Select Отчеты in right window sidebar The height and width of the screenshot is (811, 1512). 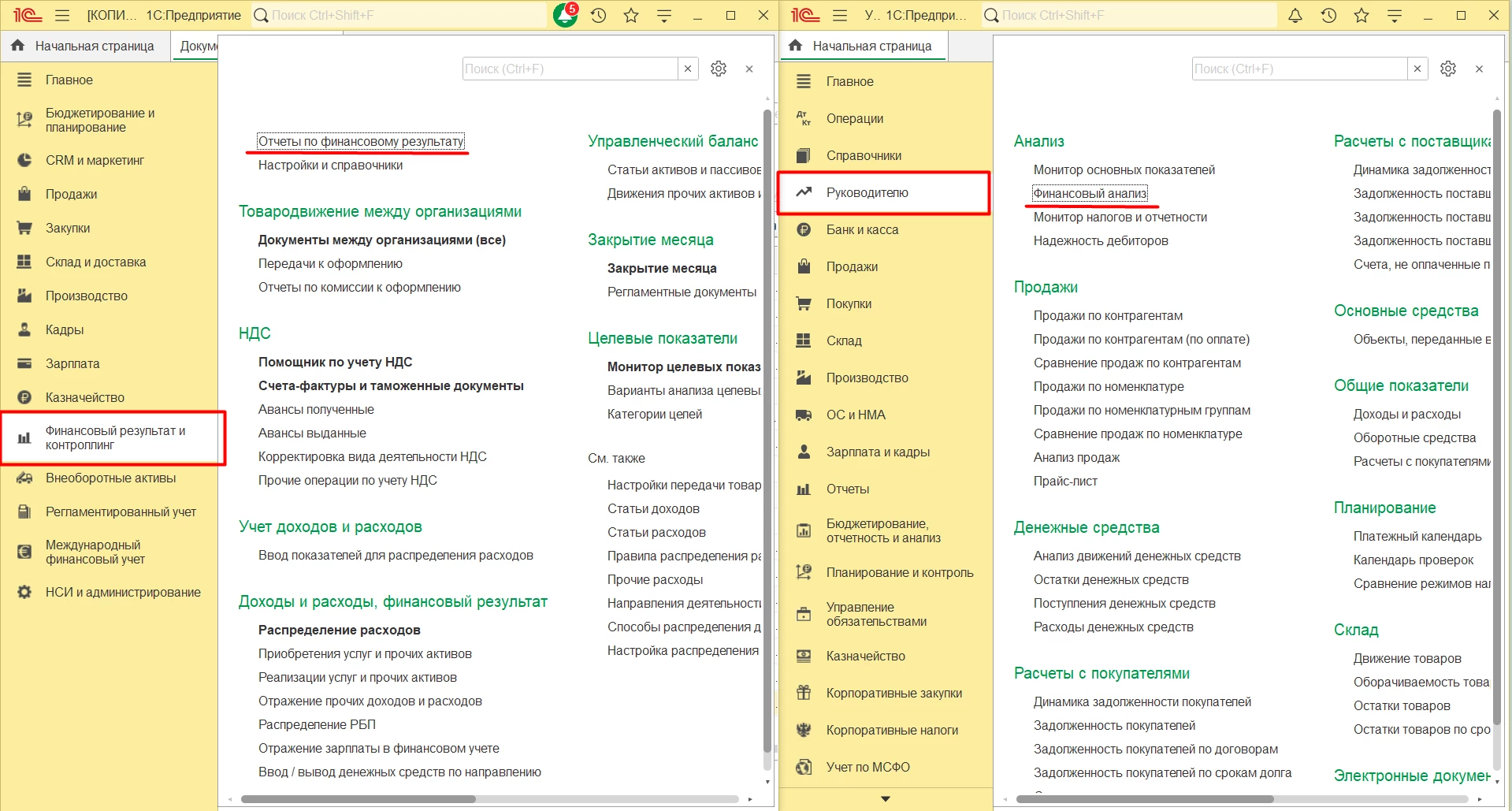pos(885,489)
